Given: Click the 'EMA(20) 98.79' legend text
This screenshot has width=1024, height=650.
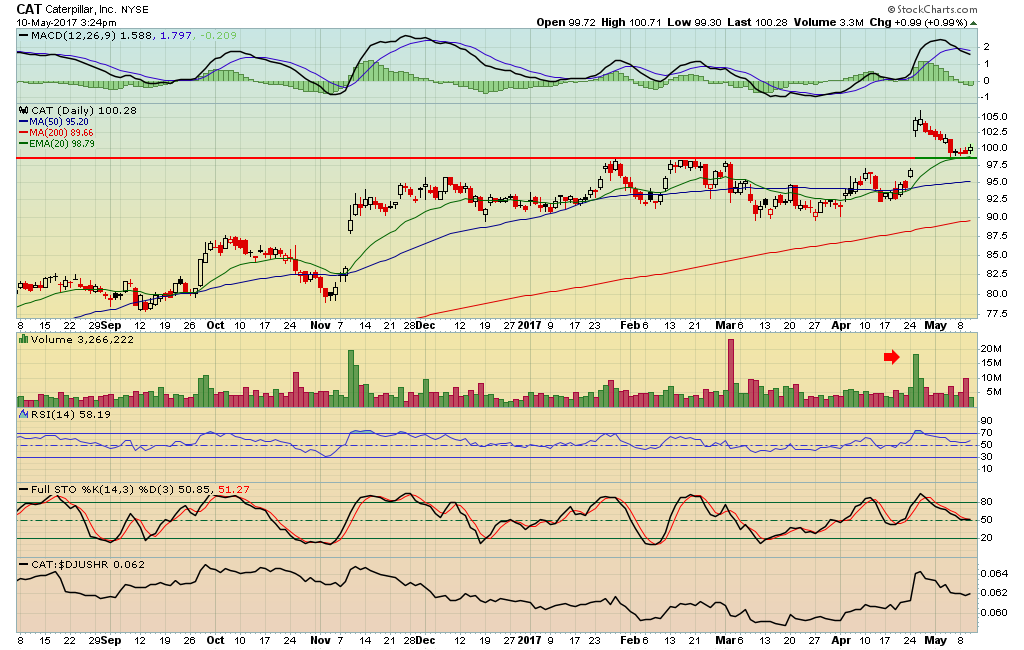Looking at the screenshot, I should pos(62,144).
